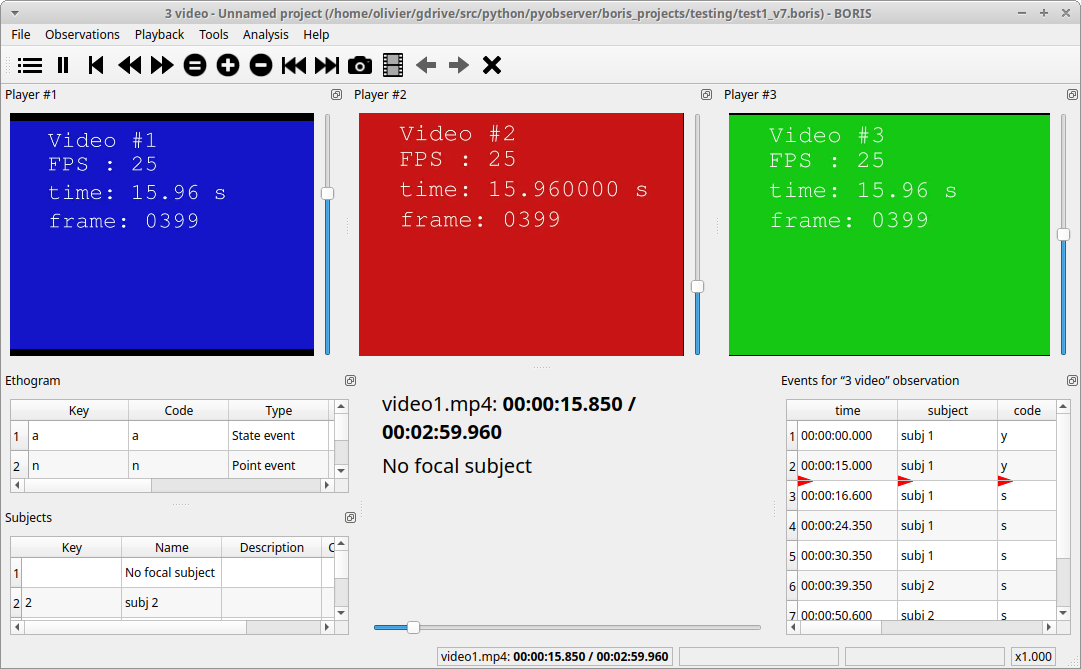Reset playback to the beginning
The height and width of the screenshot is (669, 1081).
(x=96, y=66)
